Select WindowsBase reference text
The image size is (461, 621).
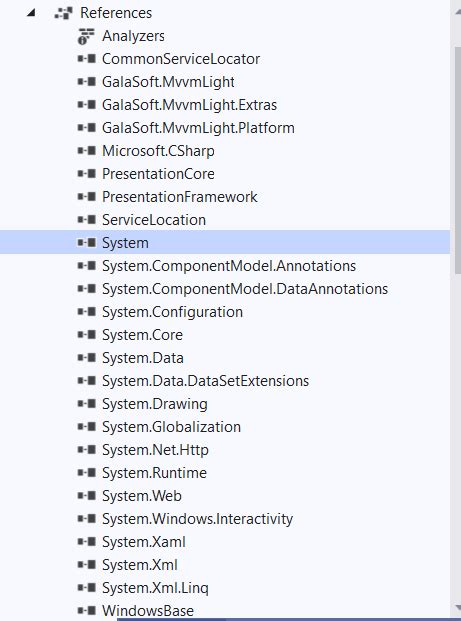tap(148, 610)
